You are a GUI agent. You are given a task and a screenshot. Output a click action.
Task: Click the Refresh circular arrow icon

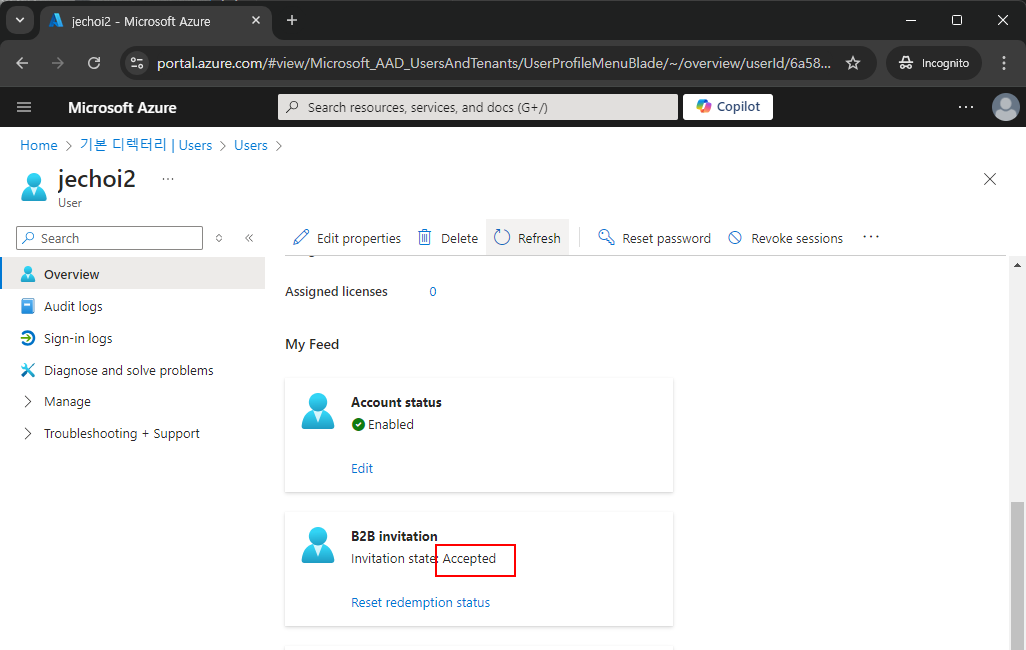coord(502,237)
